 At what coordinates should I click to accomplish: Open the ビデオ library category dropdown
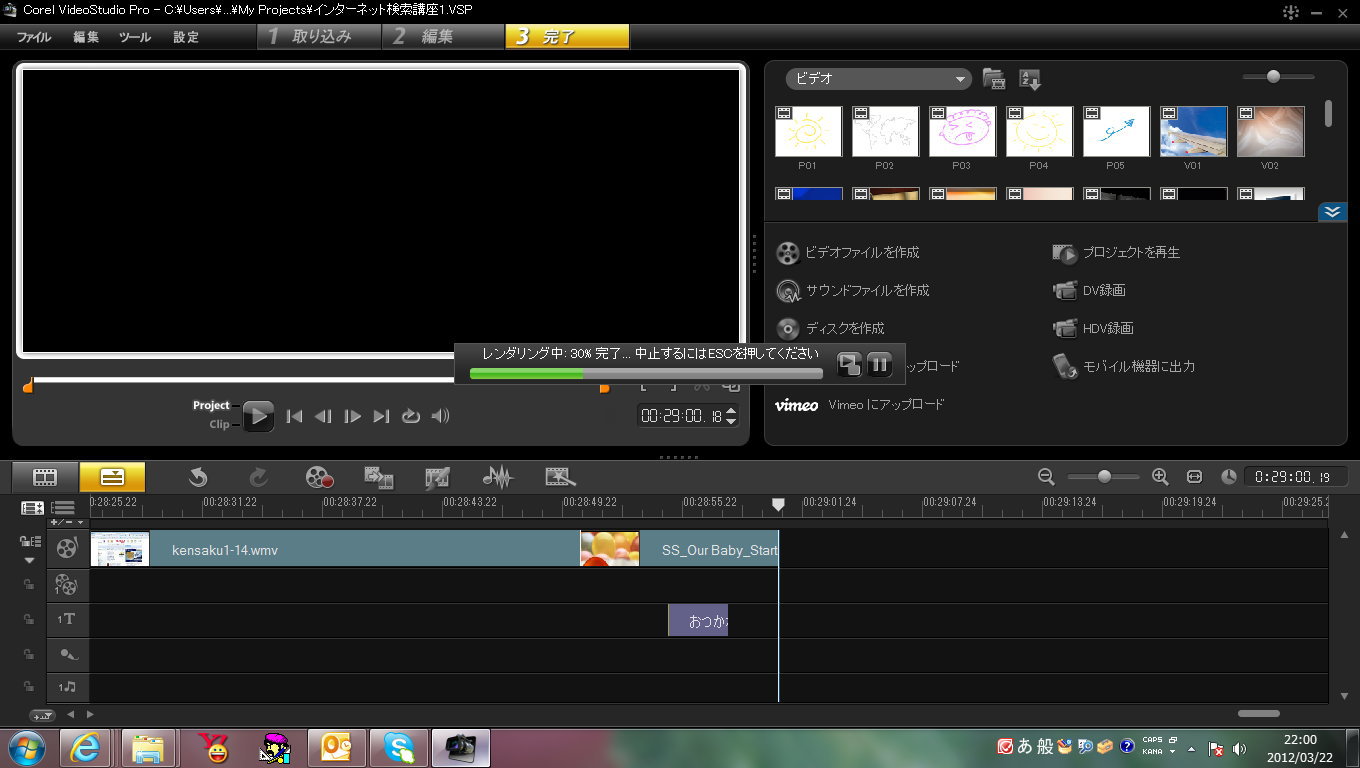(878, 79)
